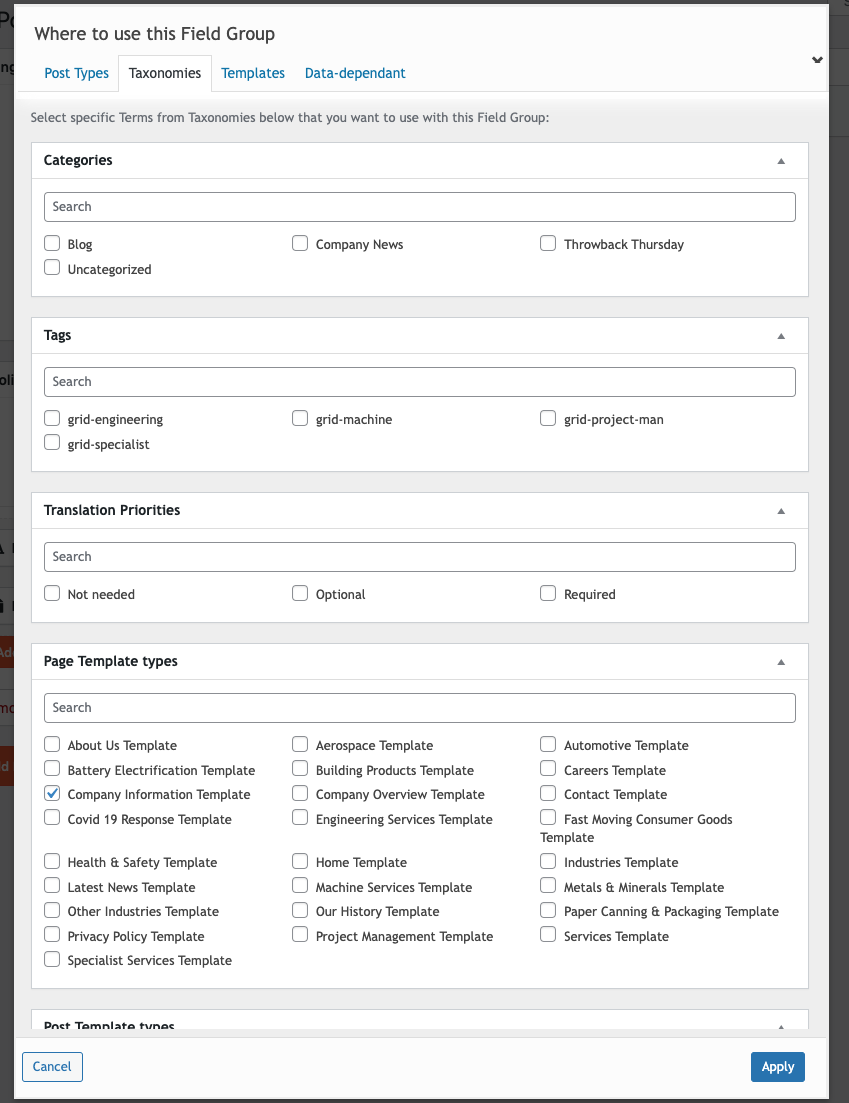Enable the grid-machine tag checkbox
The height and width of the screenshot is (1103, 849).
point(300,419)
